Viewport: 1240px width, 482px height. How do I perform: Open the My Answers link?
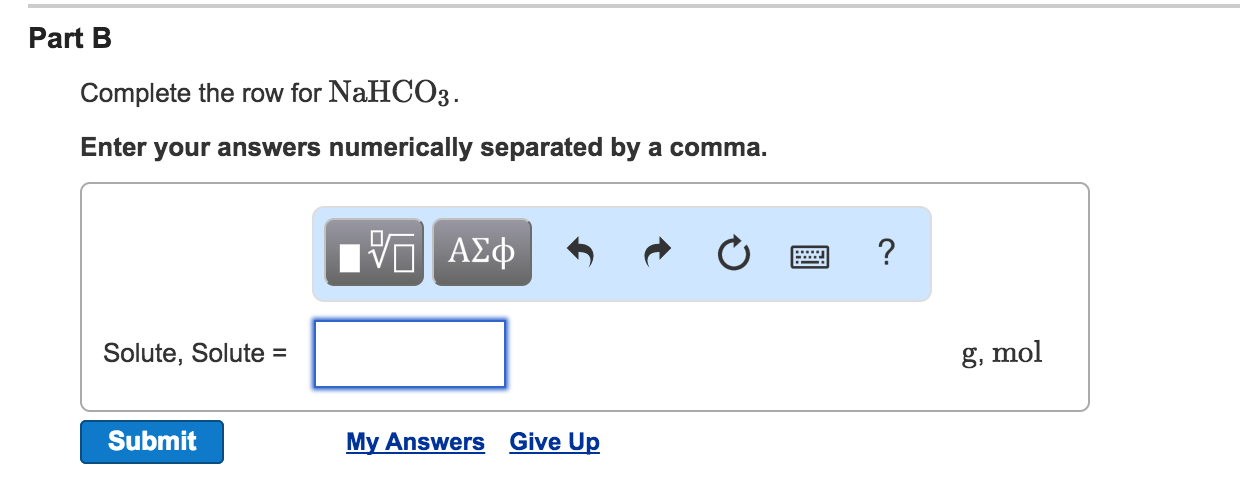tap(415, 442)
